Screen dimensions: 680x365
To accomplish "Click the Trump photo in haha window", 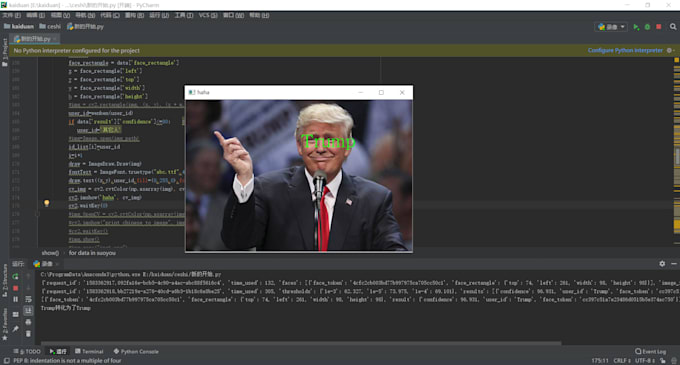I will [299, 176].
